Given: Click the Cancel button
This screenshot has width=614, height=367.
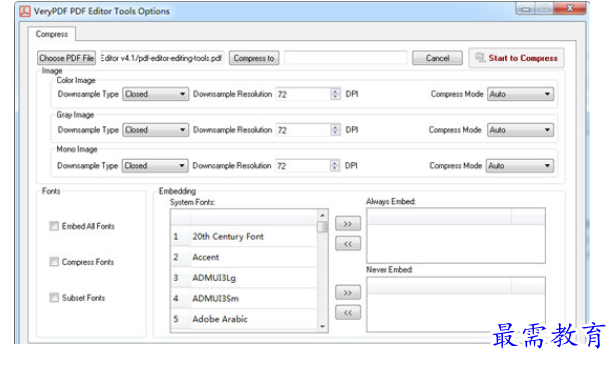Looking at the screenshot, I should coord(437,58).
